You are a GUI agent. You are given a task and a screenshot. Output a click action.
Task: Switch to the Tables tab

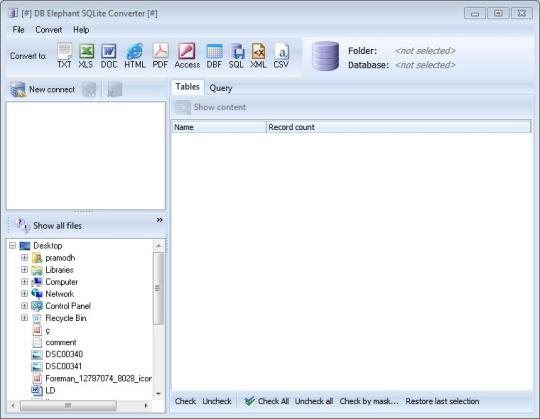tap(187, 87)
